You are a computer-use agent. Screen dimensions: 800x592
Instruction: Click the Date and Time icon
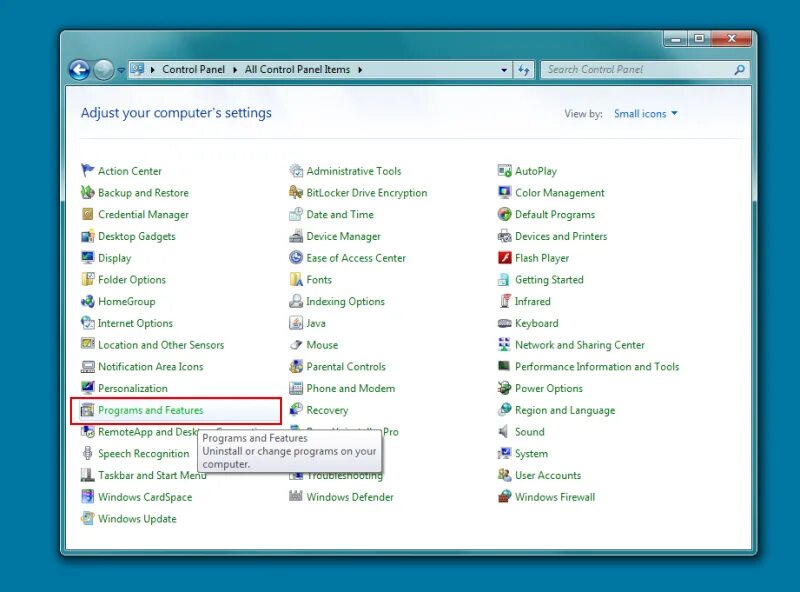(296, 214)
